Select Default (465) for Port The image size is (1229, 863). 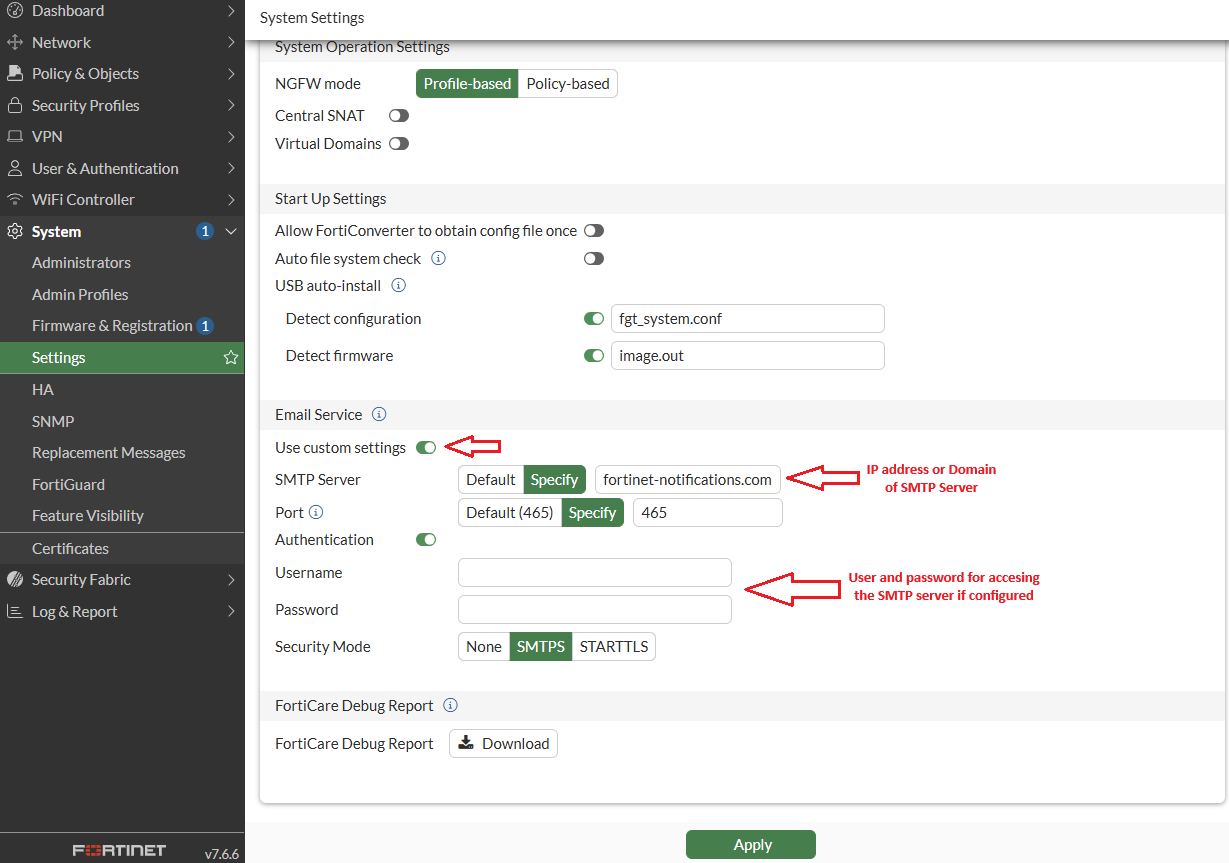[x=510, y=513]
